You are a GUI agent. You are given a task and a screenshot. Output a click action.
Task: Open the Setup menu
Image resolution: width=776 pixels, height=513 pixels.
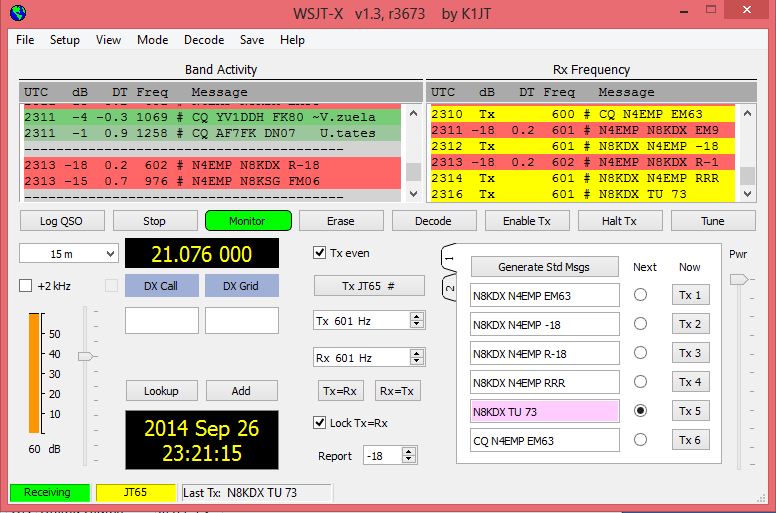click(65, 40)
